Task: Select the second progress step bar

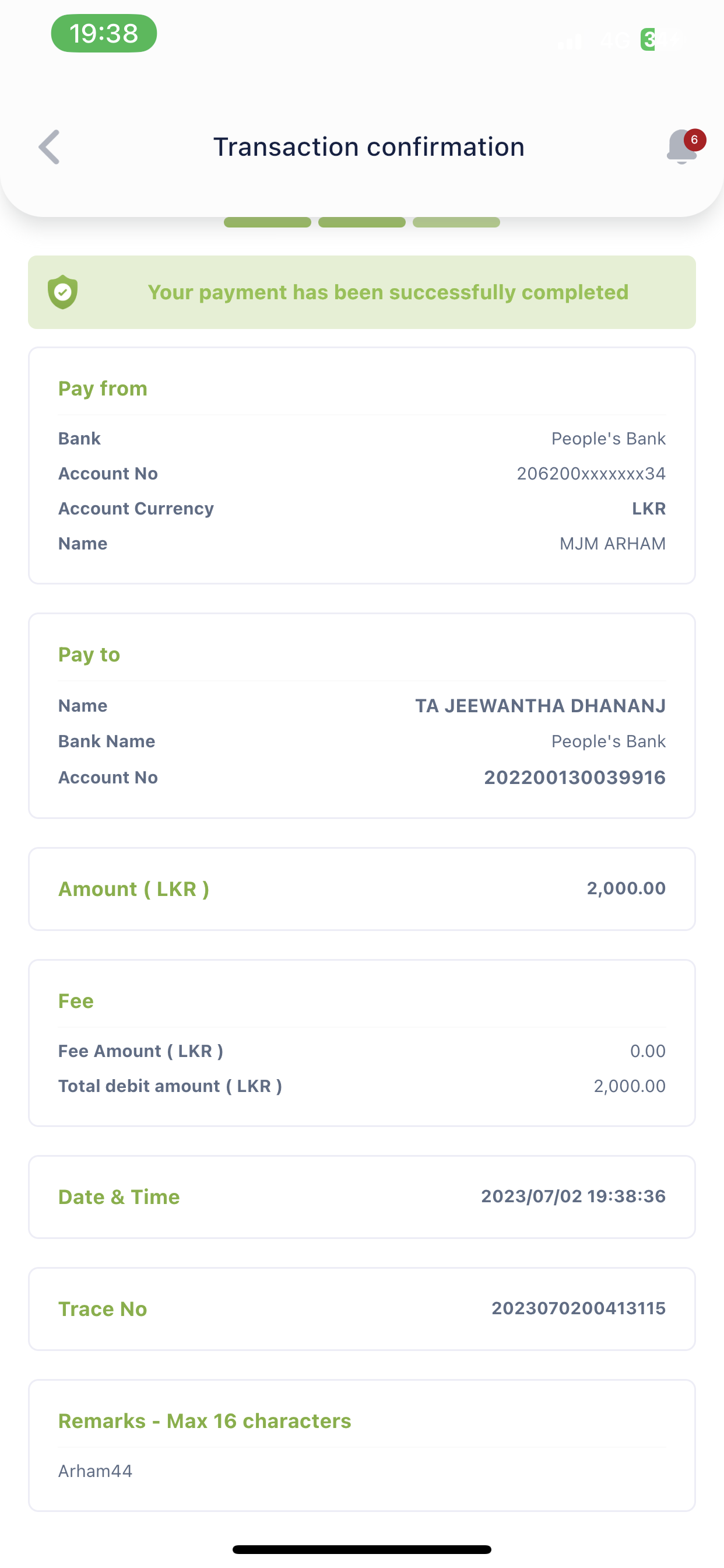Action: click(361, 222)
